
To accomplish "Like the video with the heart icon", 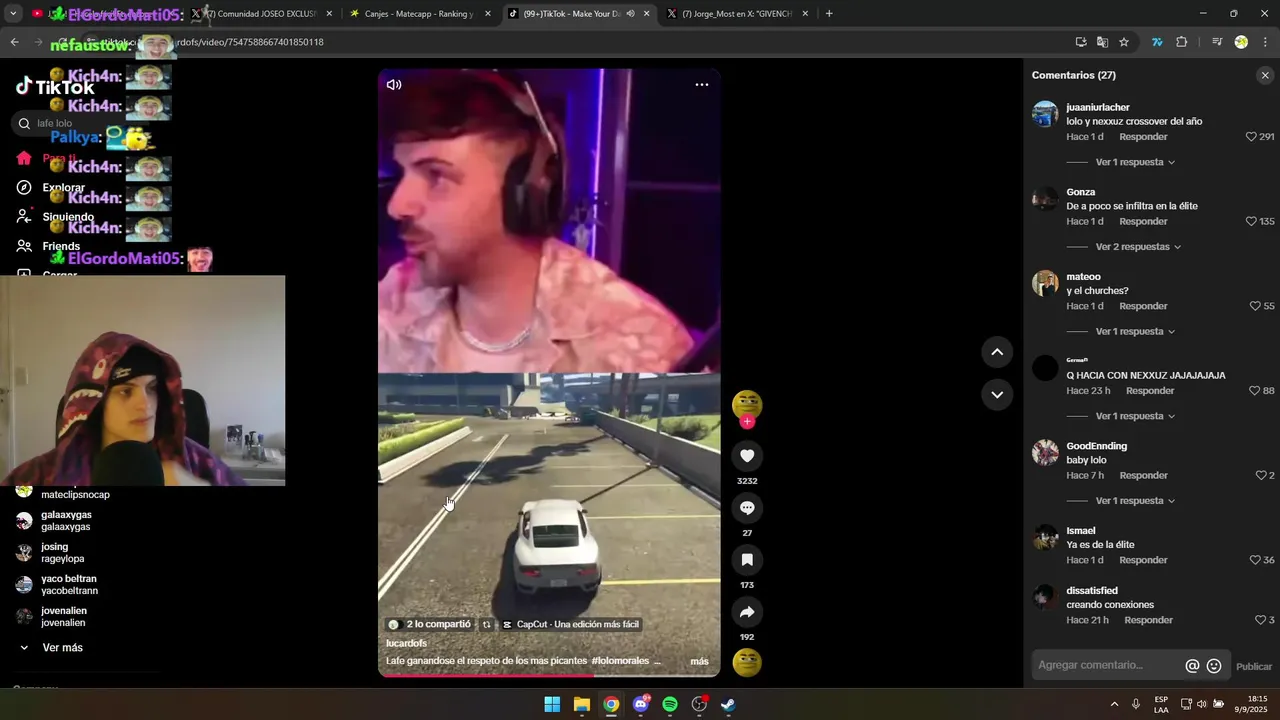I will [747, 456].
